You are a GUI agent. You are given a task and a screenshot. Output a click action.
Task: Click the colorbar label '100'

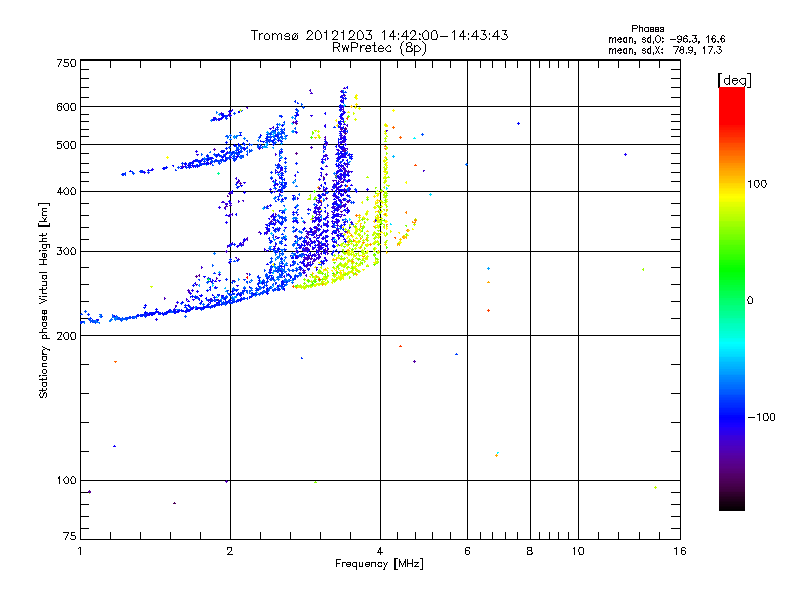click(x=757, y=184)
